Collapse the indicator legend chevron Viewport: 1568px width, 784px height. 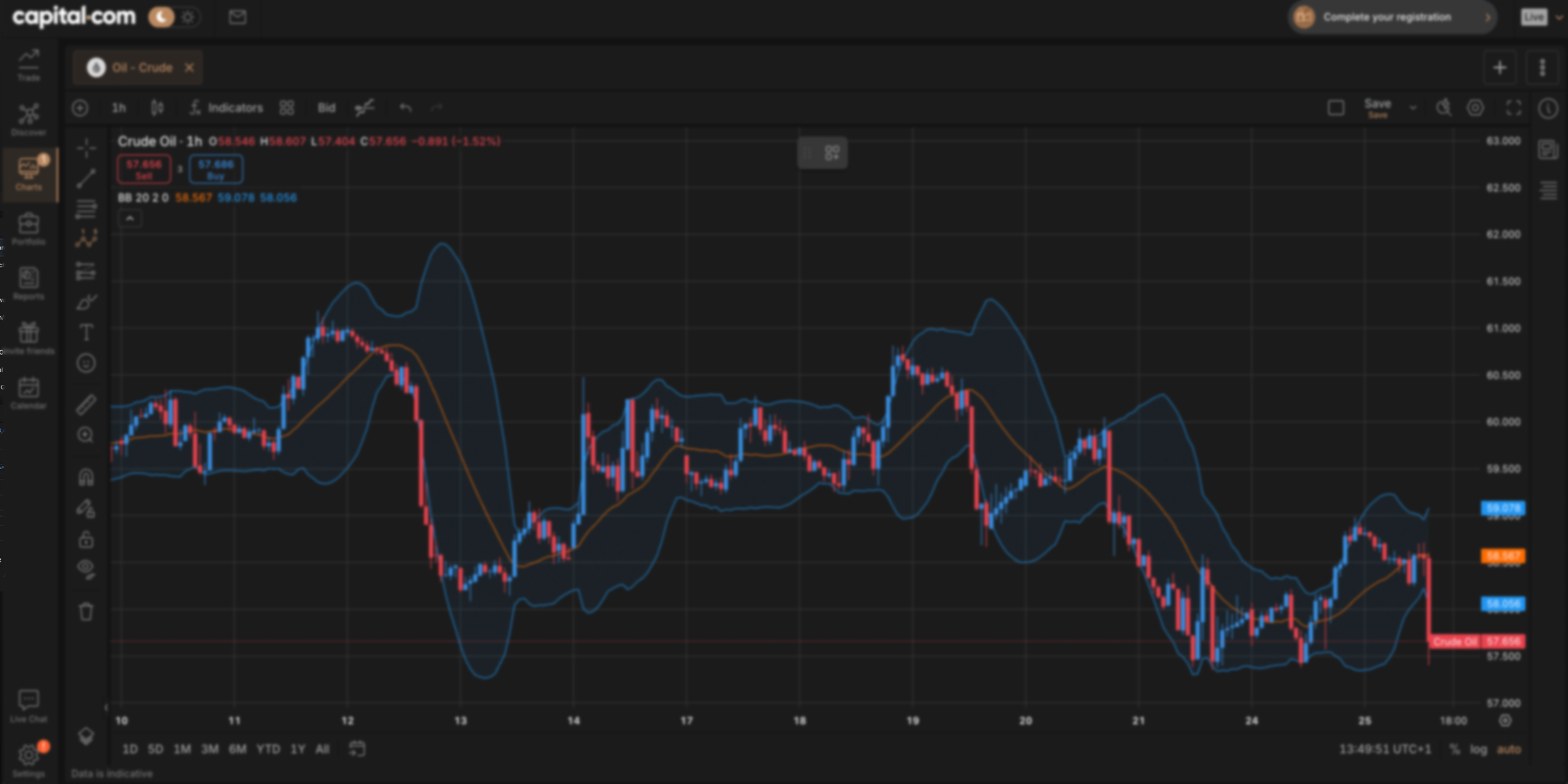pyautogui.click(x=130, y=218)
